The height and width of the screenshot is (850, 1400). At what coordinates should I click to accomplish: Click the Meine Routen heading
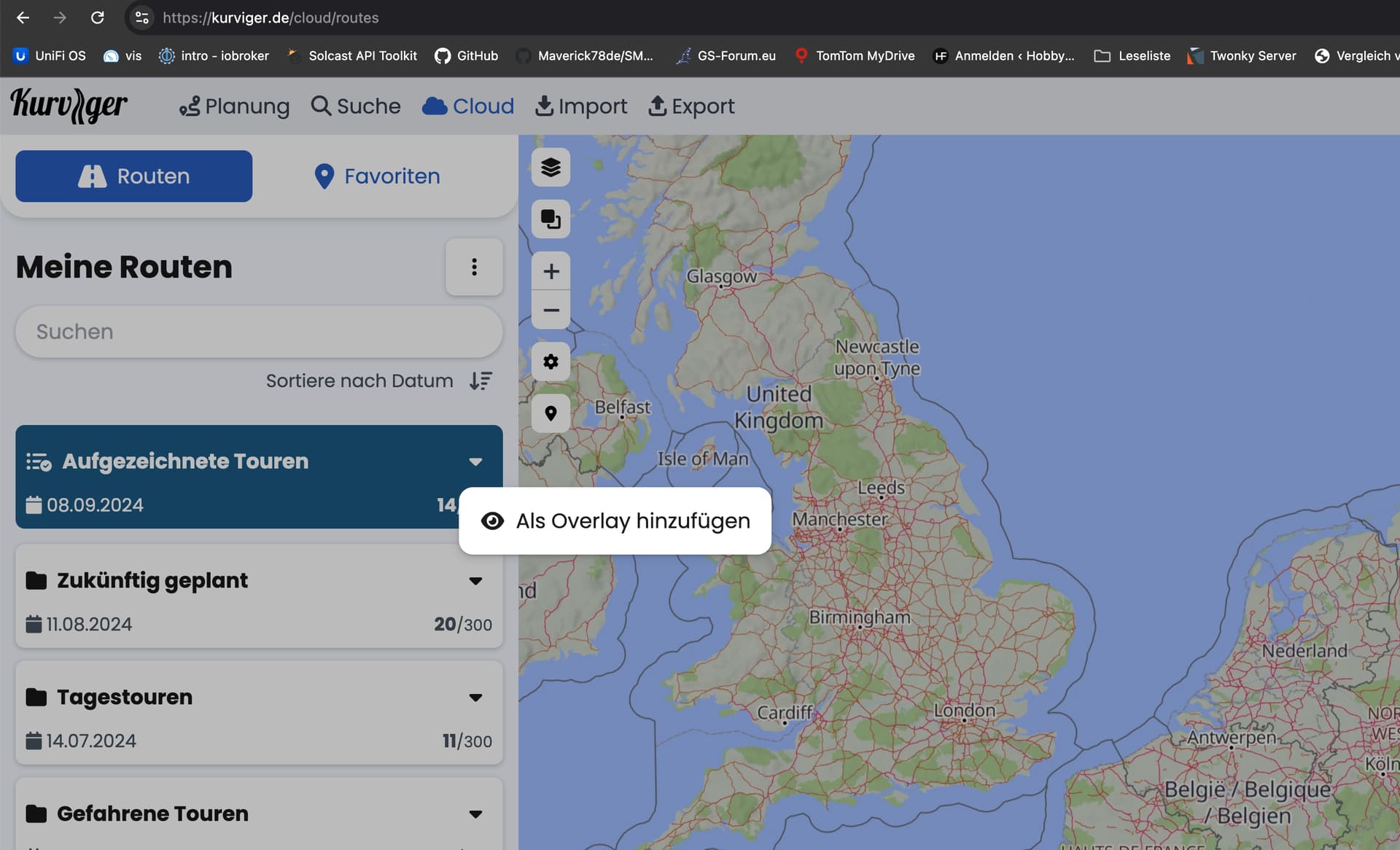(124, 267)
